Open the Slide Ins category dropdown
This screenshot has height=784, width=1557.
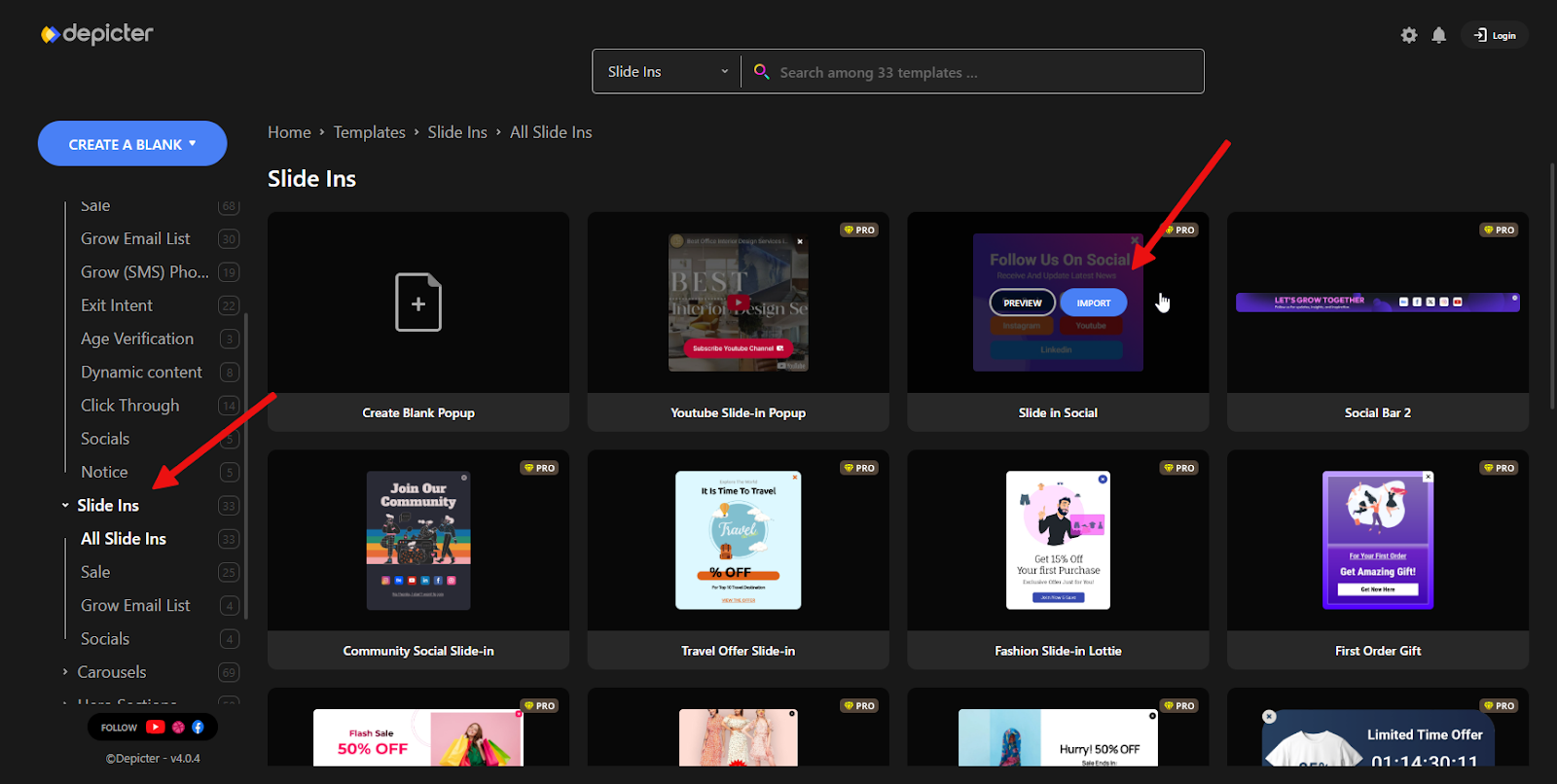coord(668,72)
